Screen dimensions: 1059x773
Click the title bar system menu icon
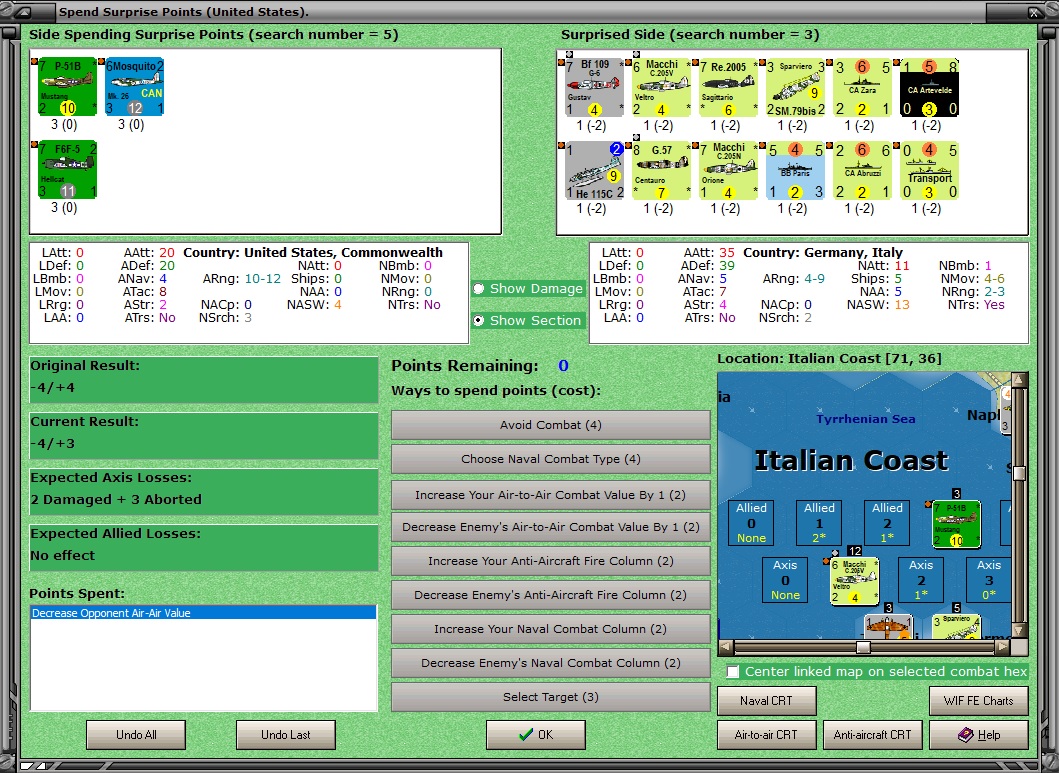[22, 11]
